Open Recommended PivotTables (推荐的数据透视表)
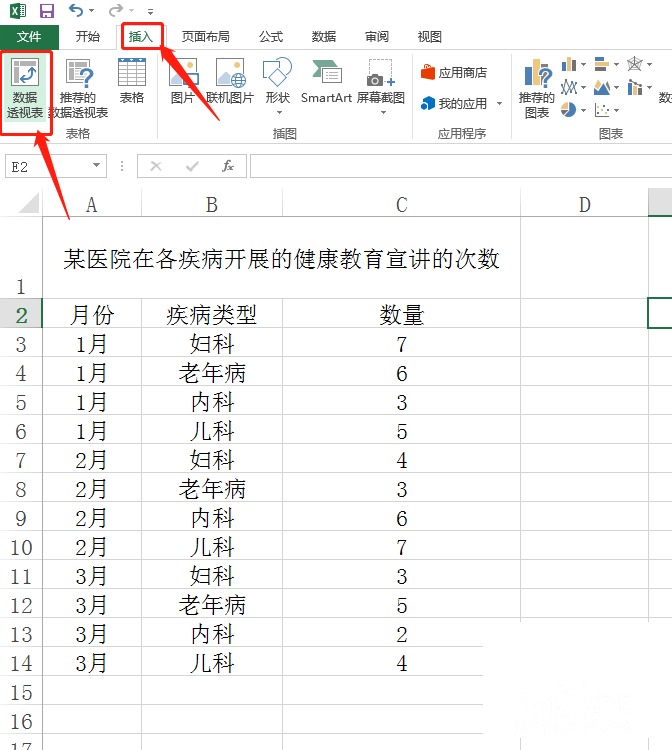The image size is (672, 750). point(78,89)
